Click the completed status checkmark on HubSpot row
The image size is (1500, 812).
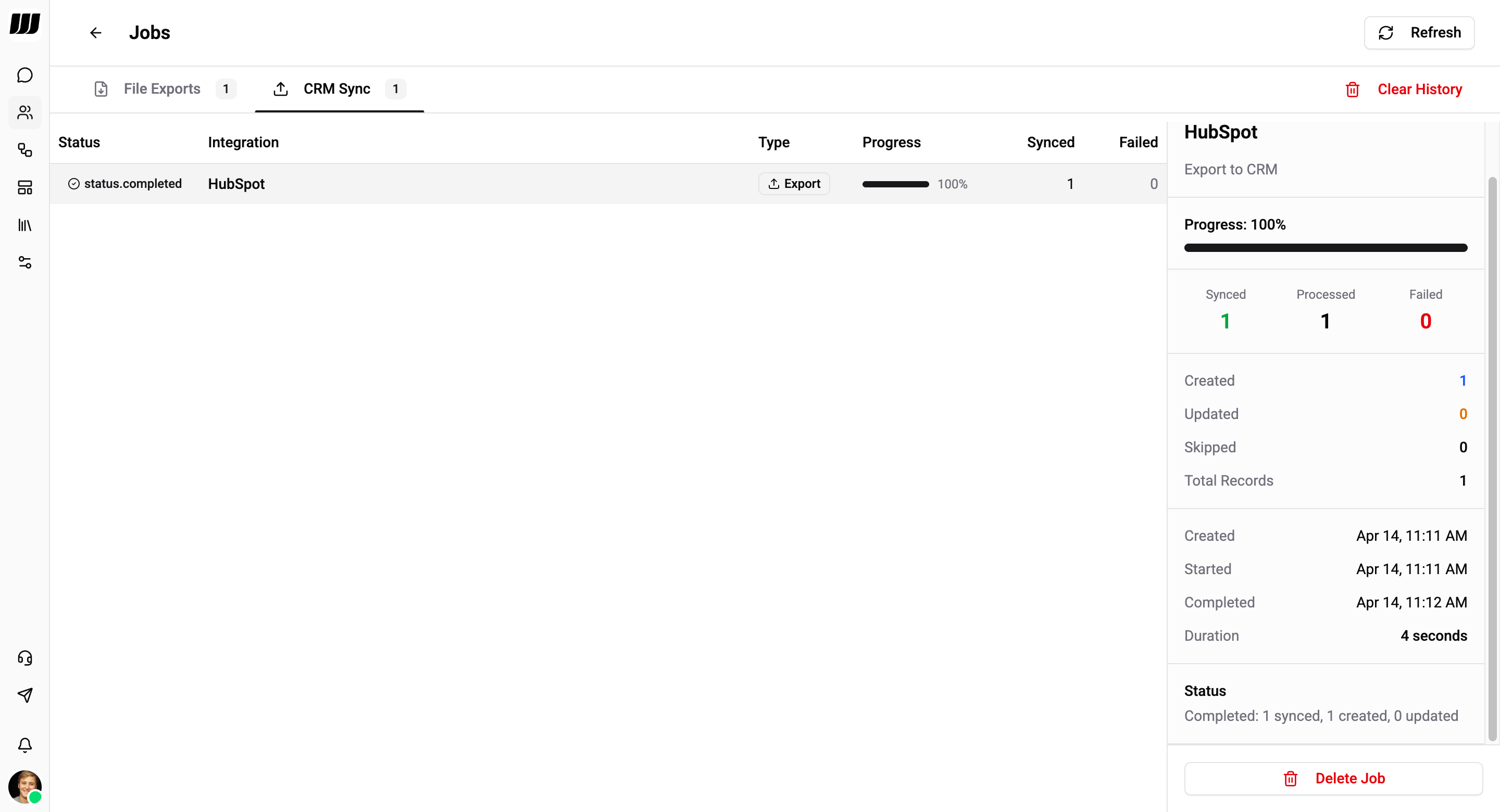(x=73, y=183)
